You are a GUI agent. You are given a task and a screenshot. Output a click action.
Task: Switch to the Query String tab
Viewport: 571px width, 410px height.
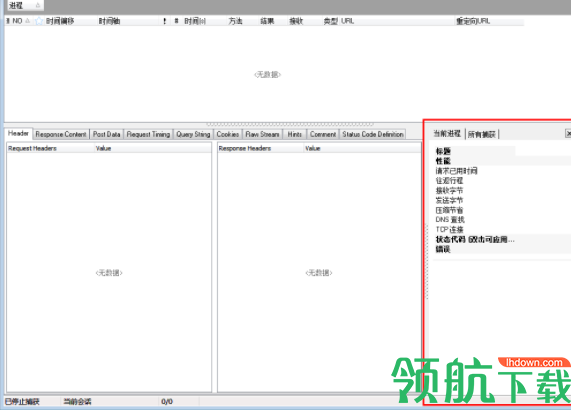pyautogui.click(x=193, y=134)
